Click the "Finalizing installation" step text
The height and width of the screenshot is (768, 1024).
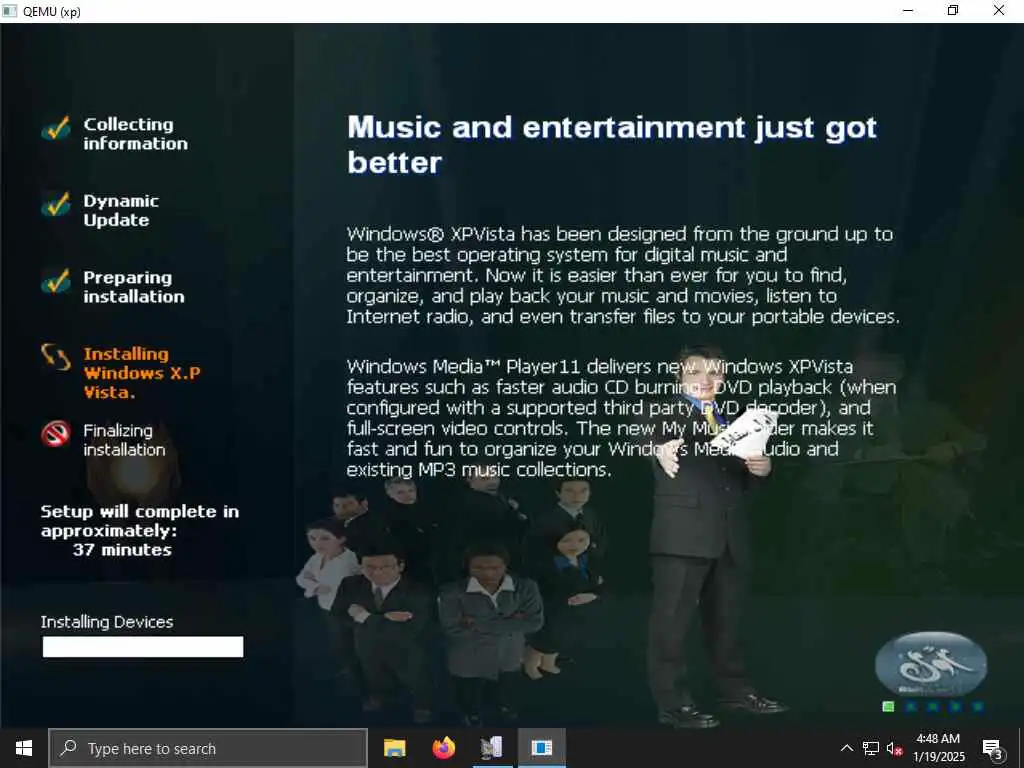pos(124,440)
